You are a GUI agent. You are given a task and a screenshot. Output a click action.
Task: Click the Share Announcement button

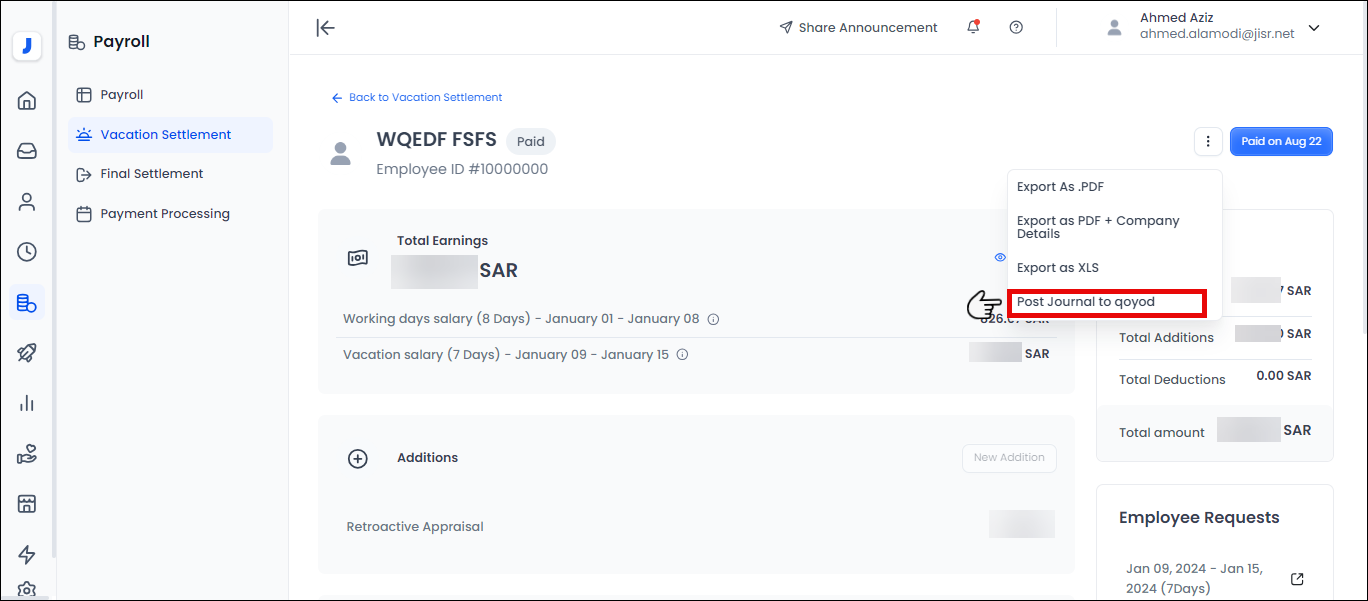pos(858,28)
